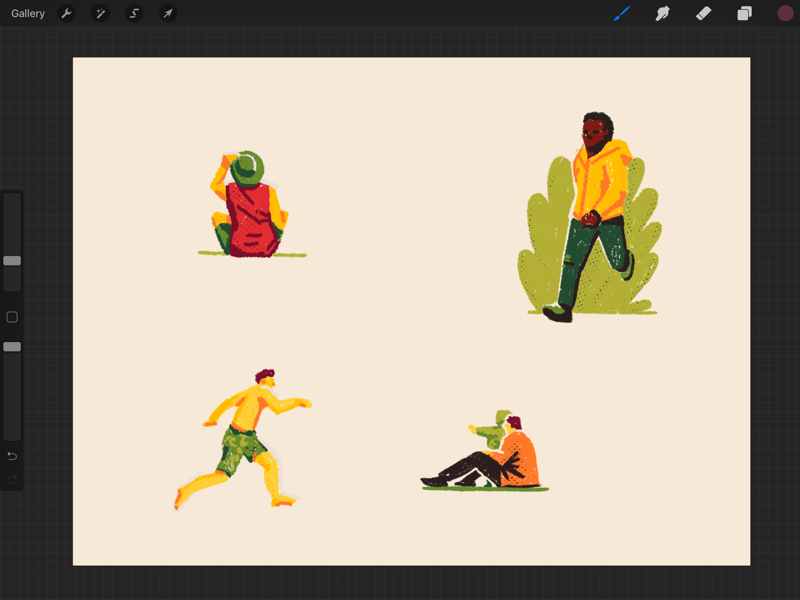Click the seated figure with green hat

point(250,204)
